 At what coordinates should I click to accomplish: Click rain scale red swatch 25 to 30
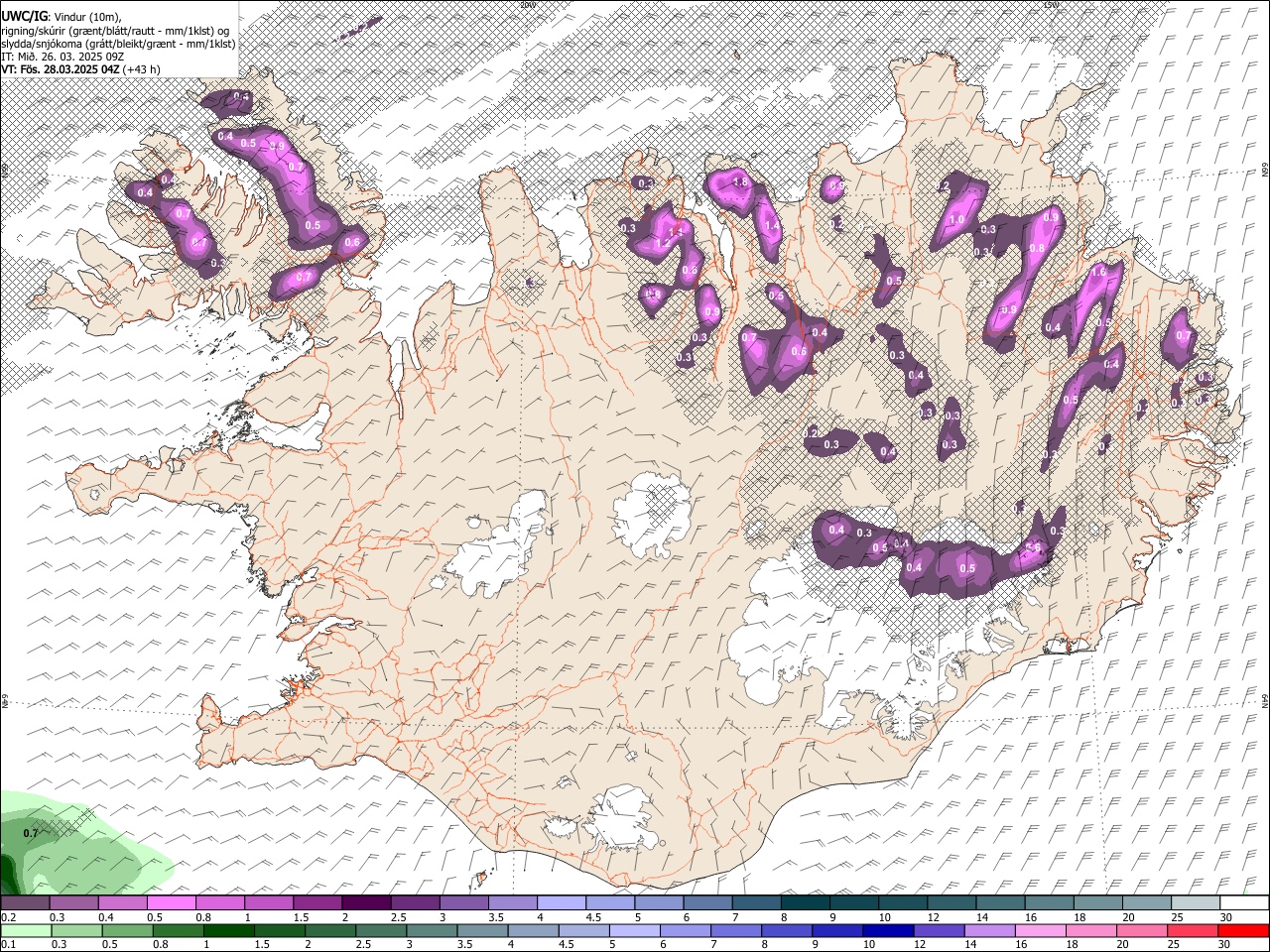1192,930
